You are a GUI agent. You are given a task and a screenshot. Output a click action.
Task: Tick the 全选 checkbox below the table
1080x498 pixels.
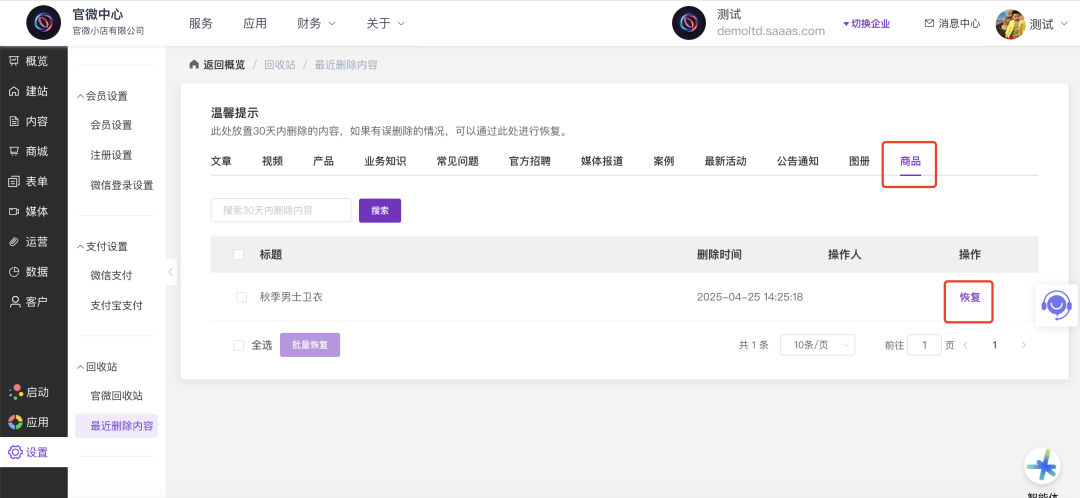(238, 345)
